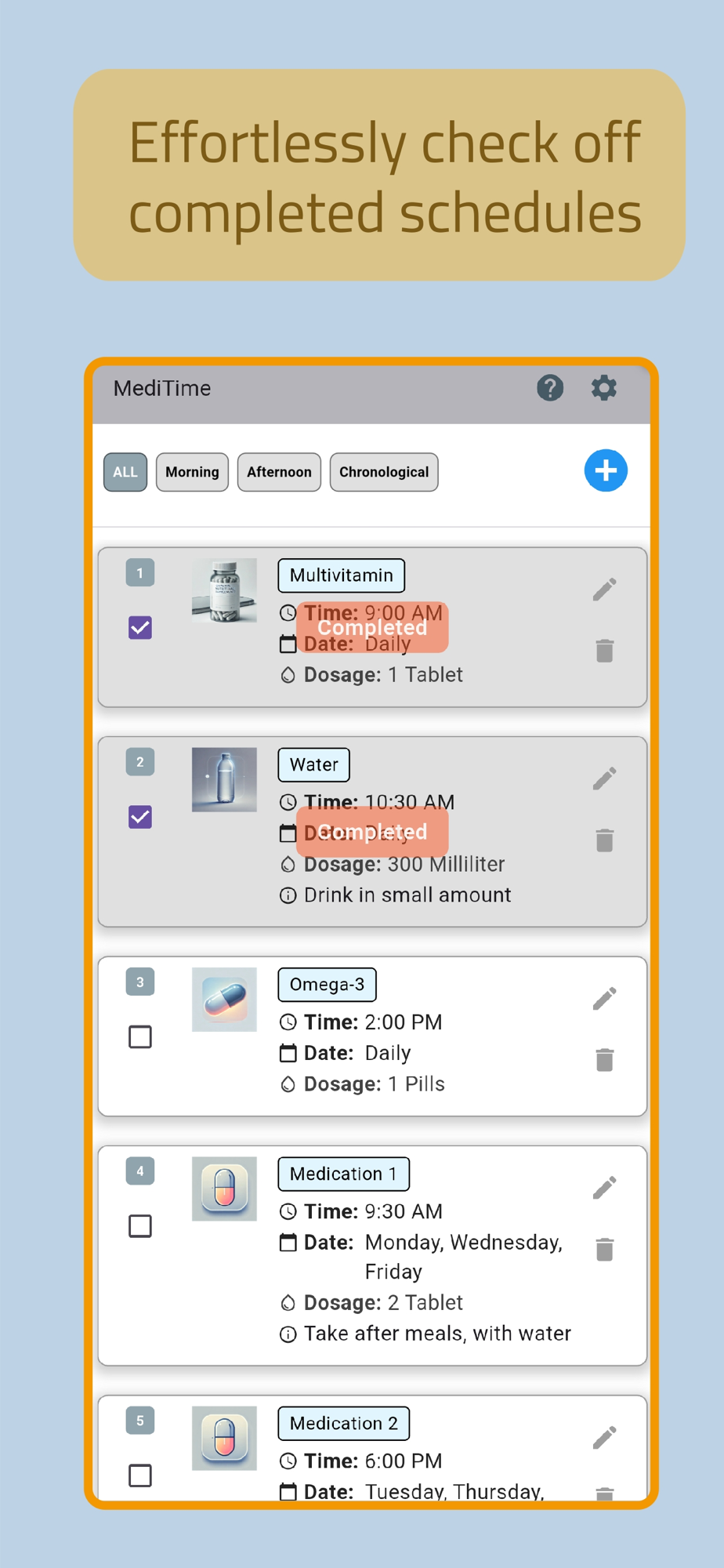Open the Omega-3 capsule thumbnail

224,1000
